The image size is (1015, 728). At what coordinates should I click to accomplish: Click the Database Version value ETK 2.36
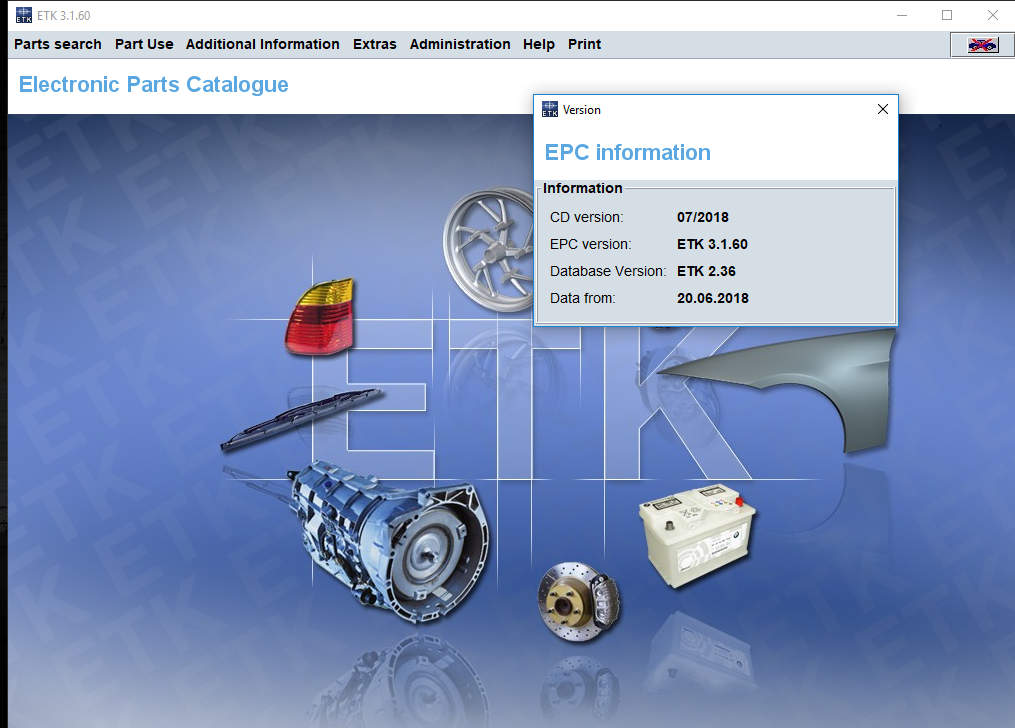[706, 272]
